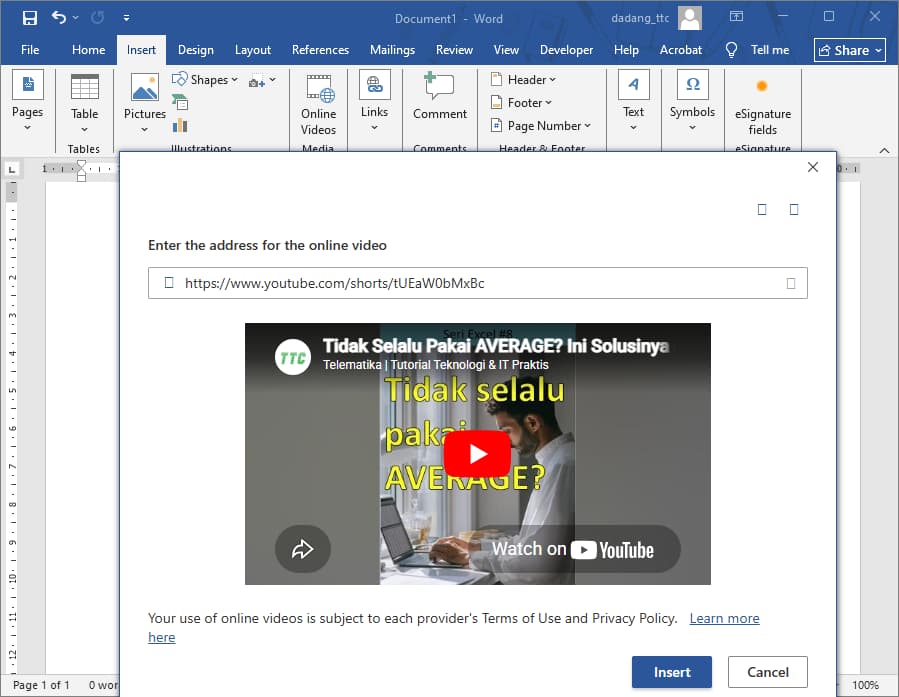Open the Mailings ribbon tab
This screenshot has height=697, width=899.
[x=392, y=49]
